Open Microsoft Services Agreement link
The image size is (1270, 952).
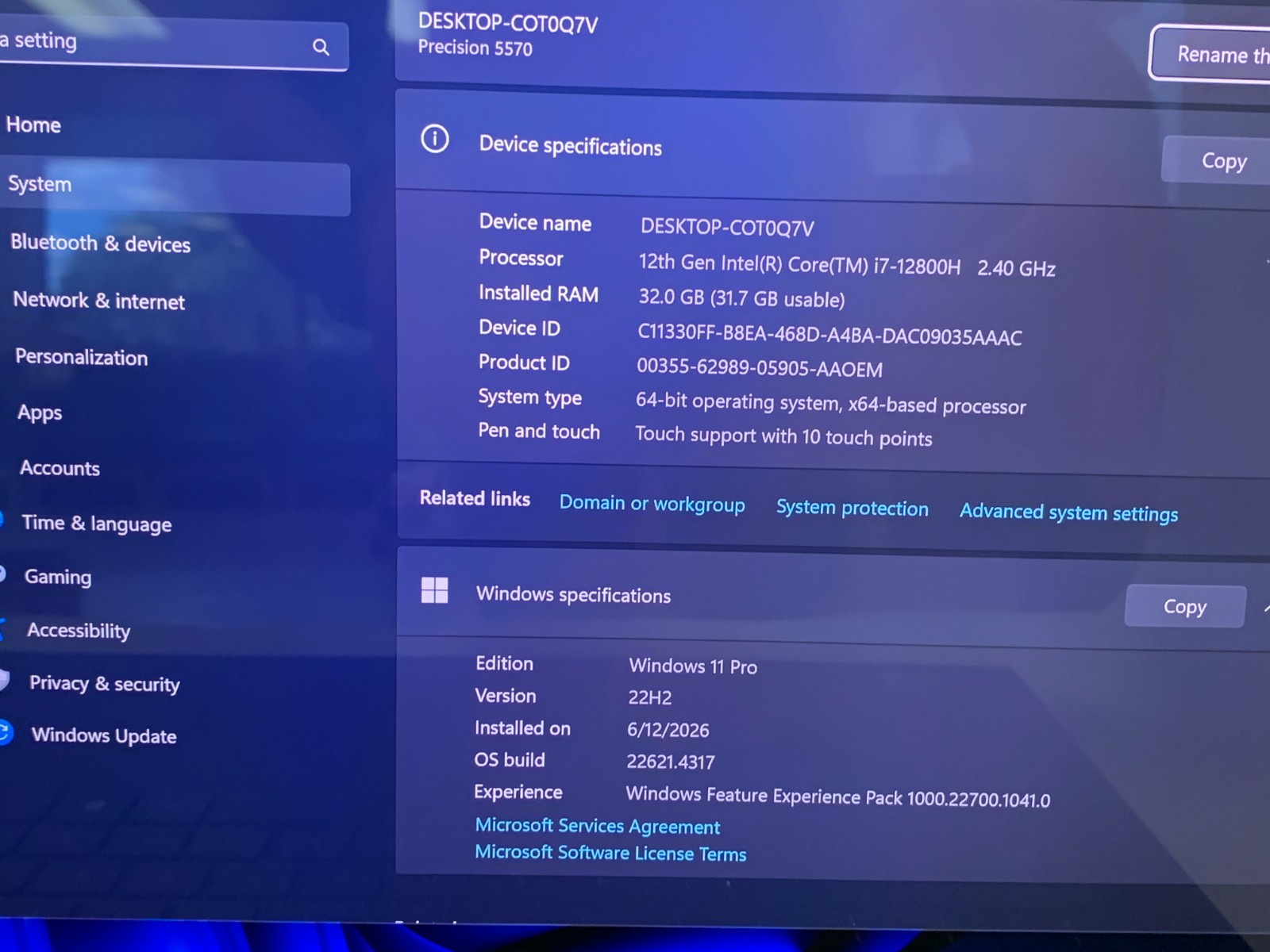[x=597, y=826]
